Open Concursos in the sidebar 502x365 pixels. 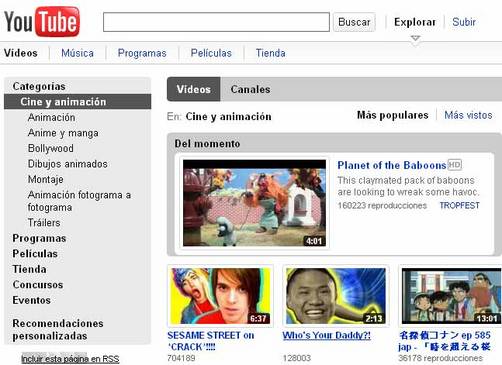click(38, 284)
